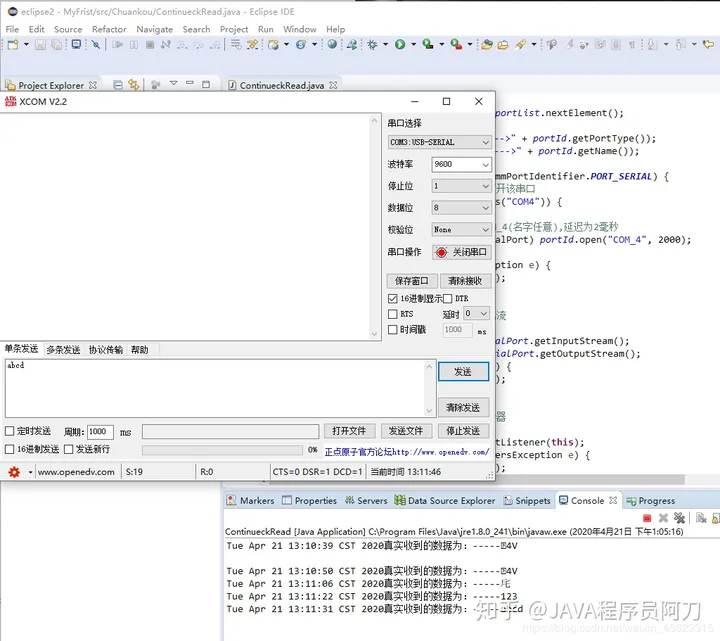Click the Terminate debug icon in top toolbar
Viewport: 720px width, 641px height.
pyautogui.click(x=150, y=45)
